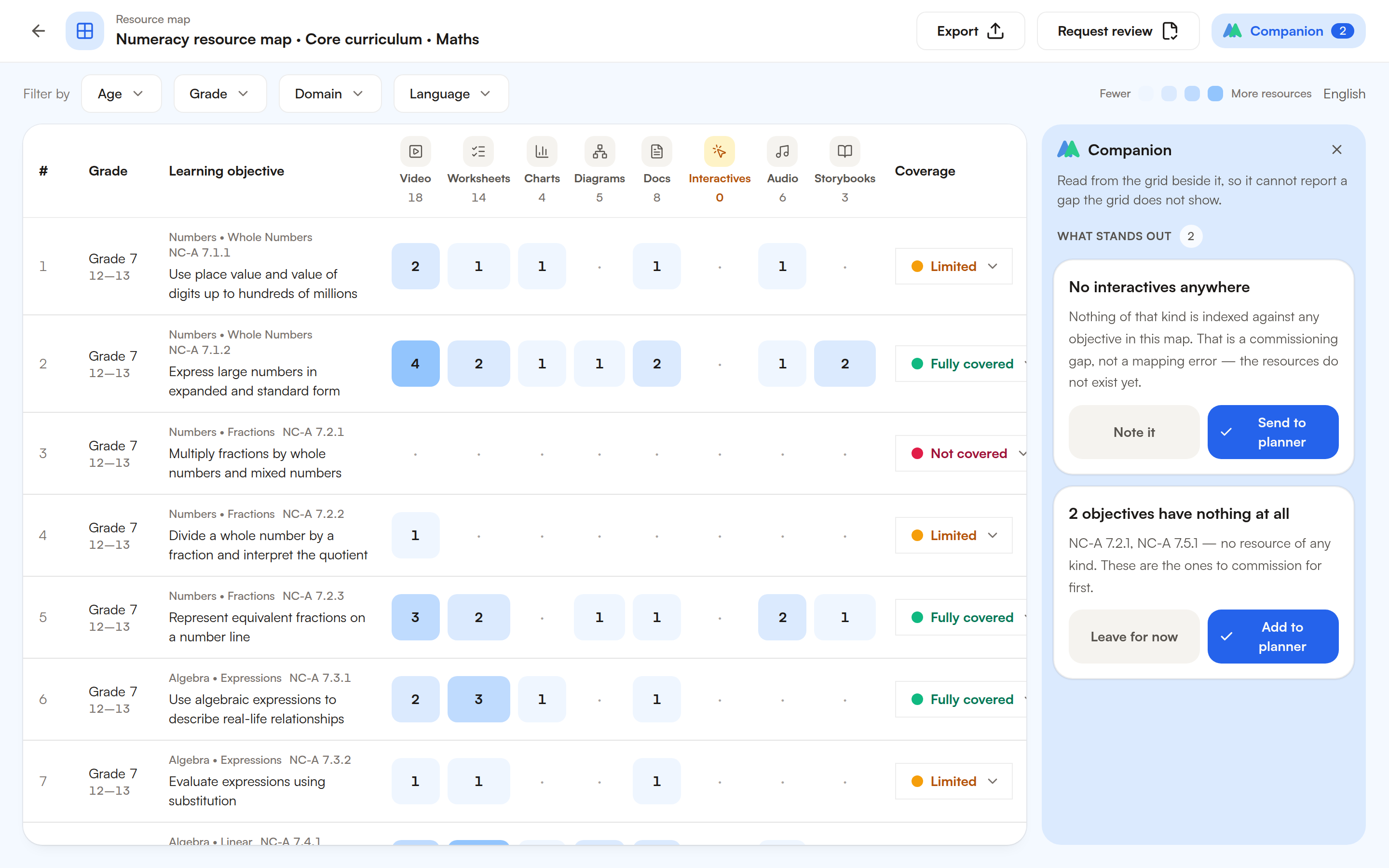Click Companion logo in top button

click(x=1232, y=31)
